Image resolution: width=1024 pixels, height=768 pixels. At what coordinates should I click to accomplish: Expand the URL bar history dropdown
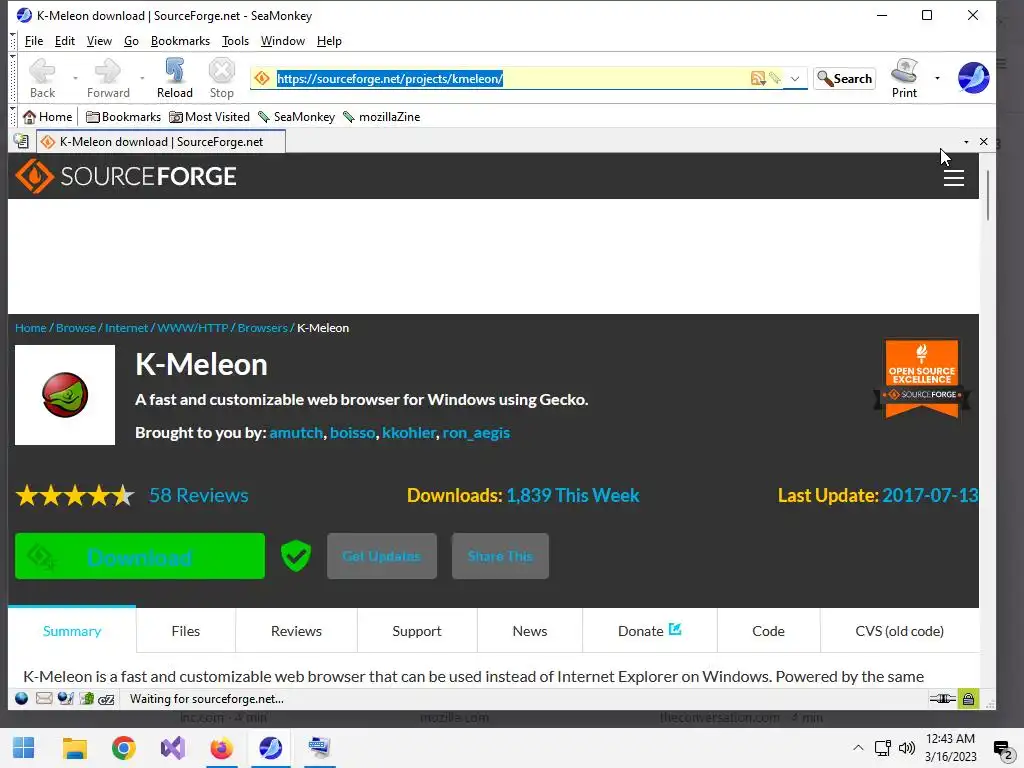click(x=795, y=78)
